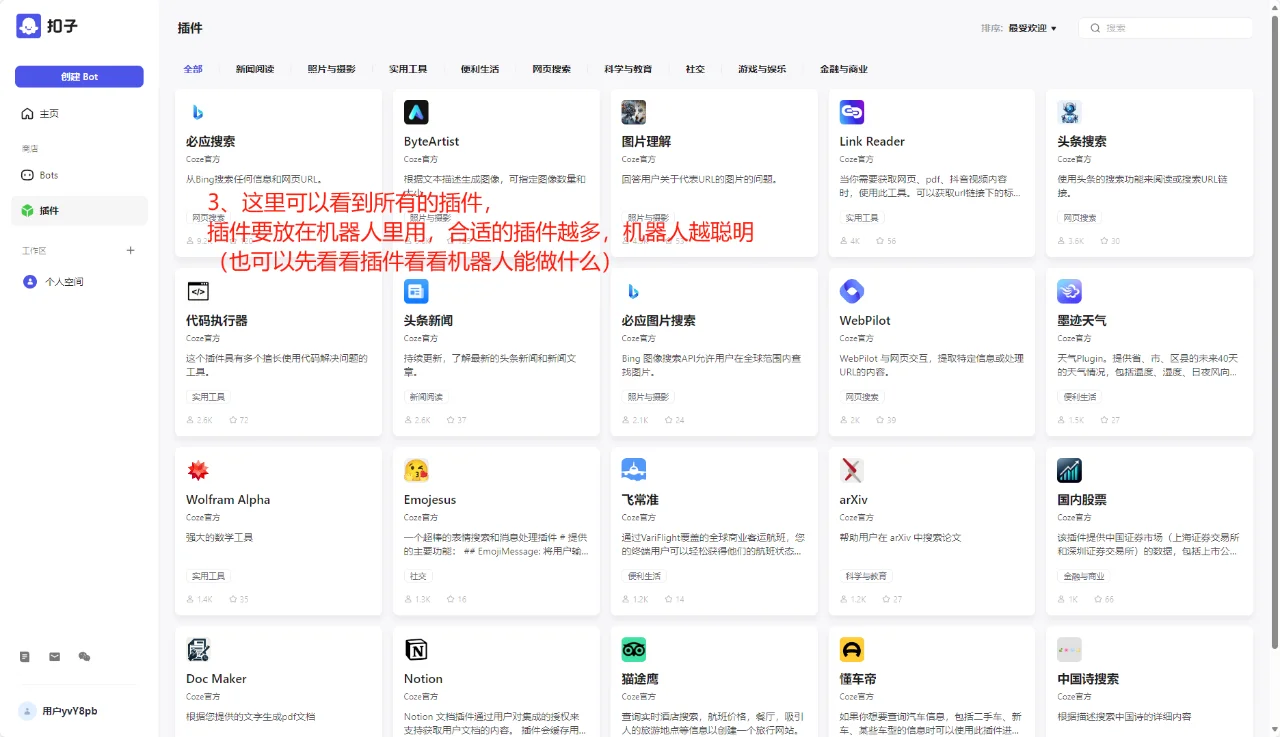
Task: Click the 头条搜索 plugin icon
Action: click(1070, 112)
